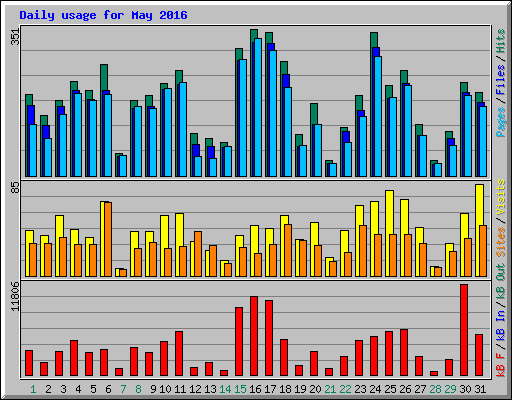
Task: Select day 16 on the x-axis
Action: pyautogui.click(x=255, y=389)
